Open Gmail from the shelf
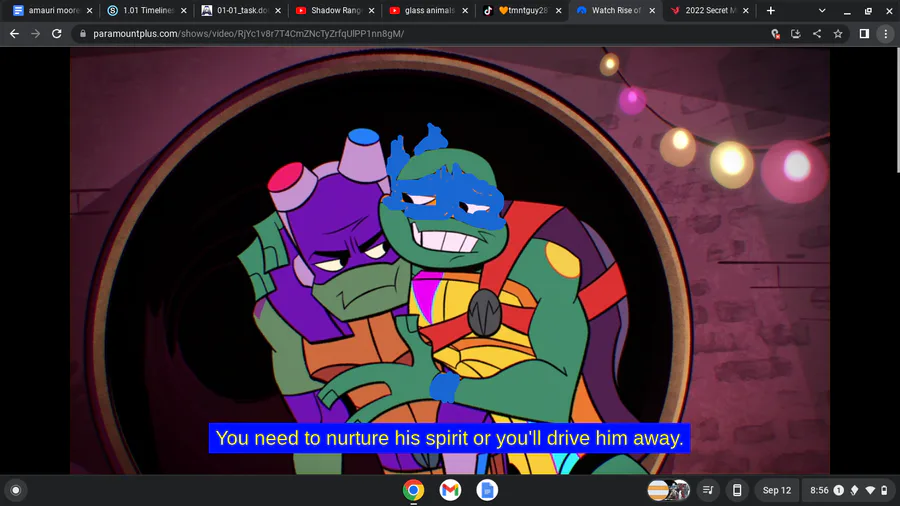Image resolution: width=900 pixels, height=506 pixels. click(450, 490)
